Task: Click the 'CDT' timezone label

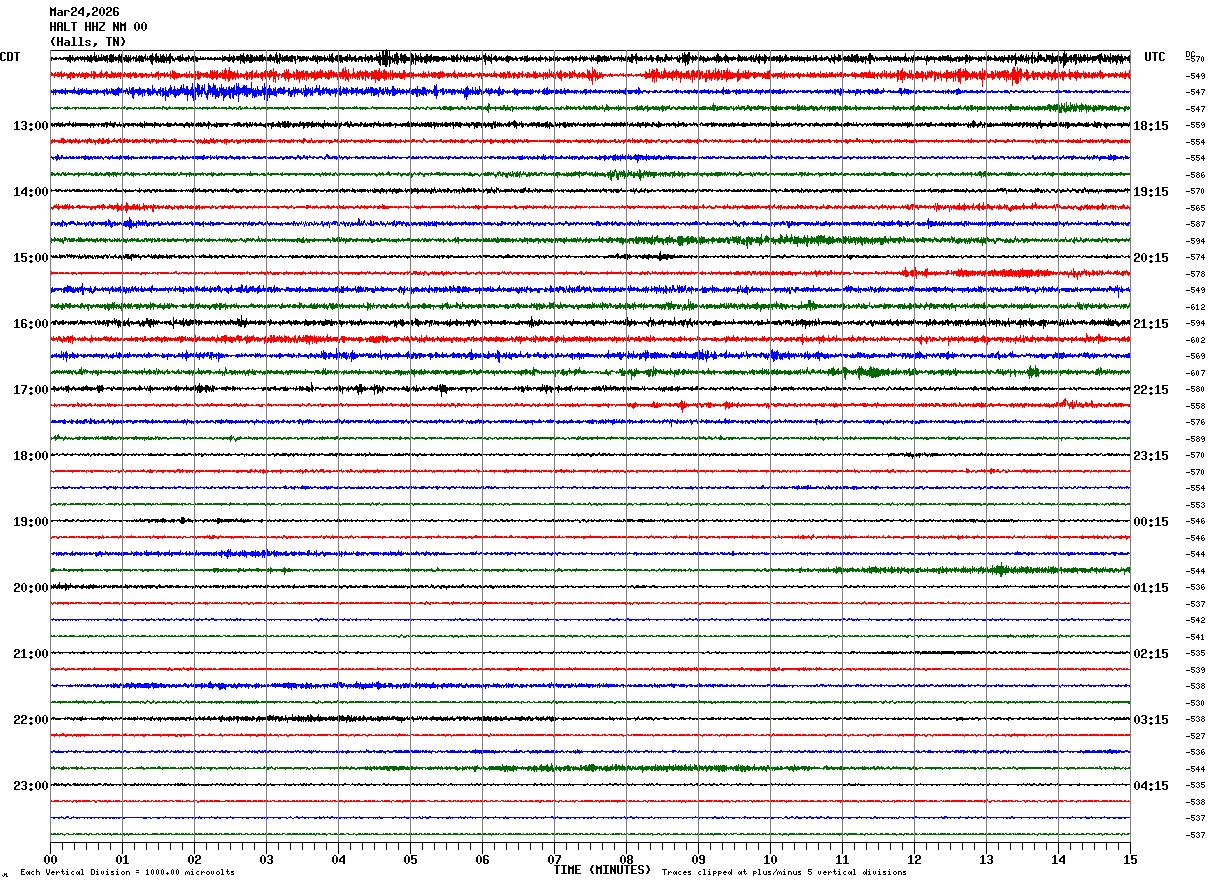Action: click(x=10, y=57)
